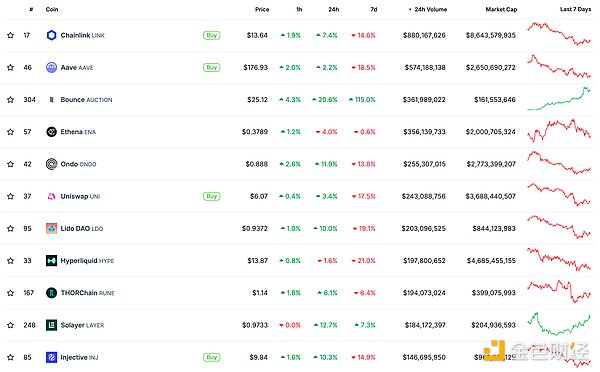Image resolution: width=600 pixels, height=372 pixels.
Task: Click the Injective logo icon
Action: coord(51,357)
